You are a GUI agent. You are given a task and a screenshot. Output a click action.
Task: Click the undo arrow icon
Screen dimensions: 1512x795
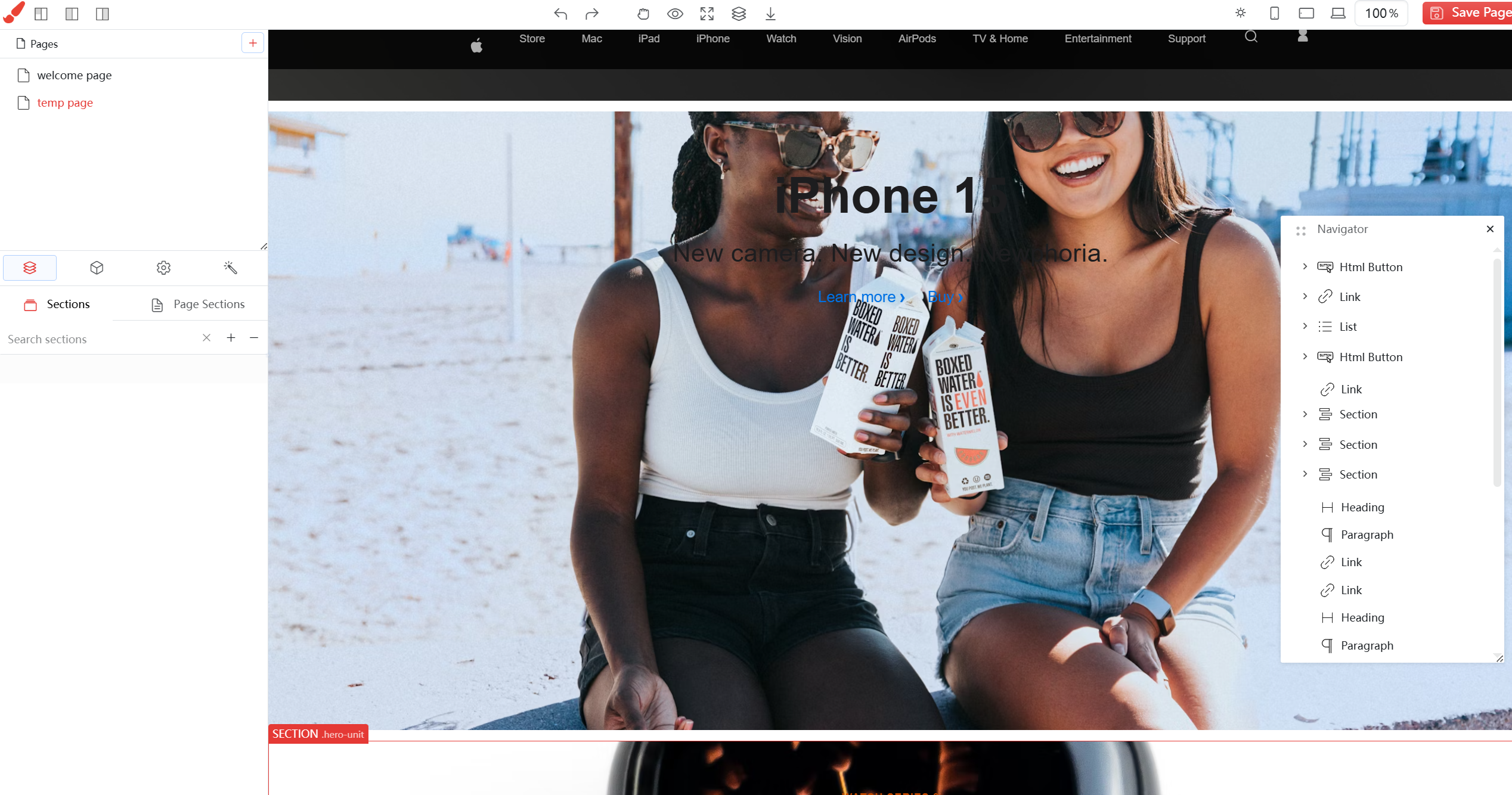tap(560, 14)
